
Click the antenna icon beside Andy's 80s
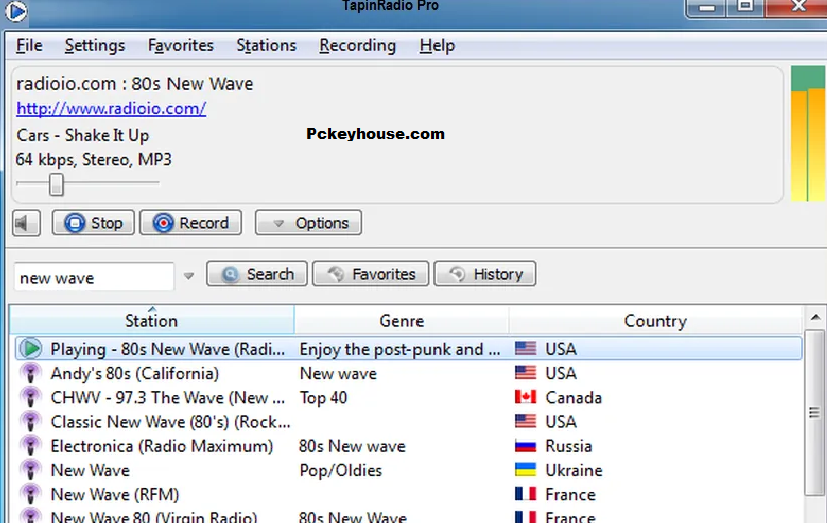pos(31,373)
